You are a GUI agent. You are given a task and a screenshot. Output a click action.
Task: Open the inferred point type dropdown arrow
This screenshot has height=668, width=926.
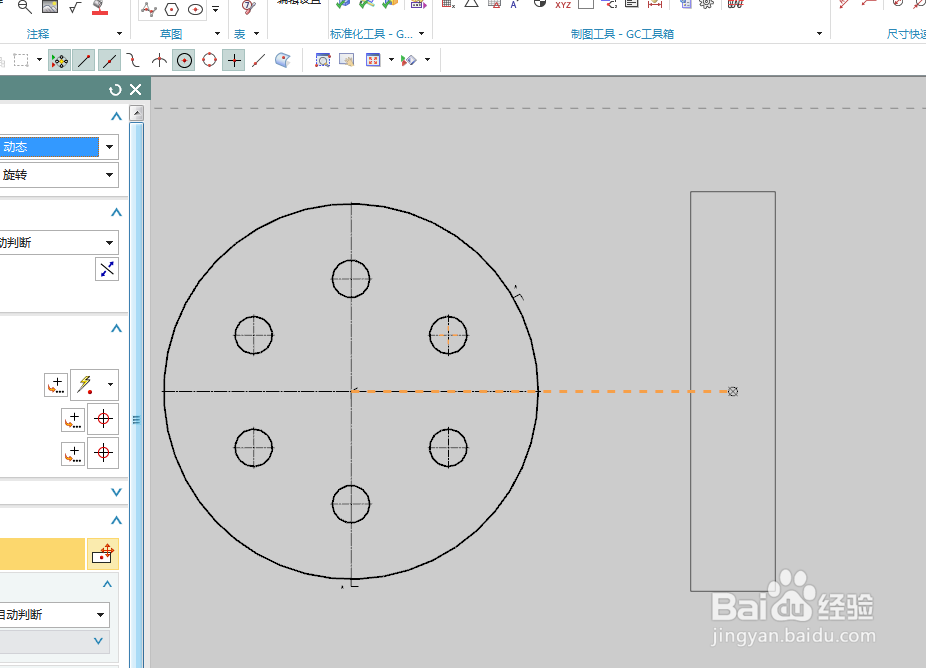click(110, 384)
